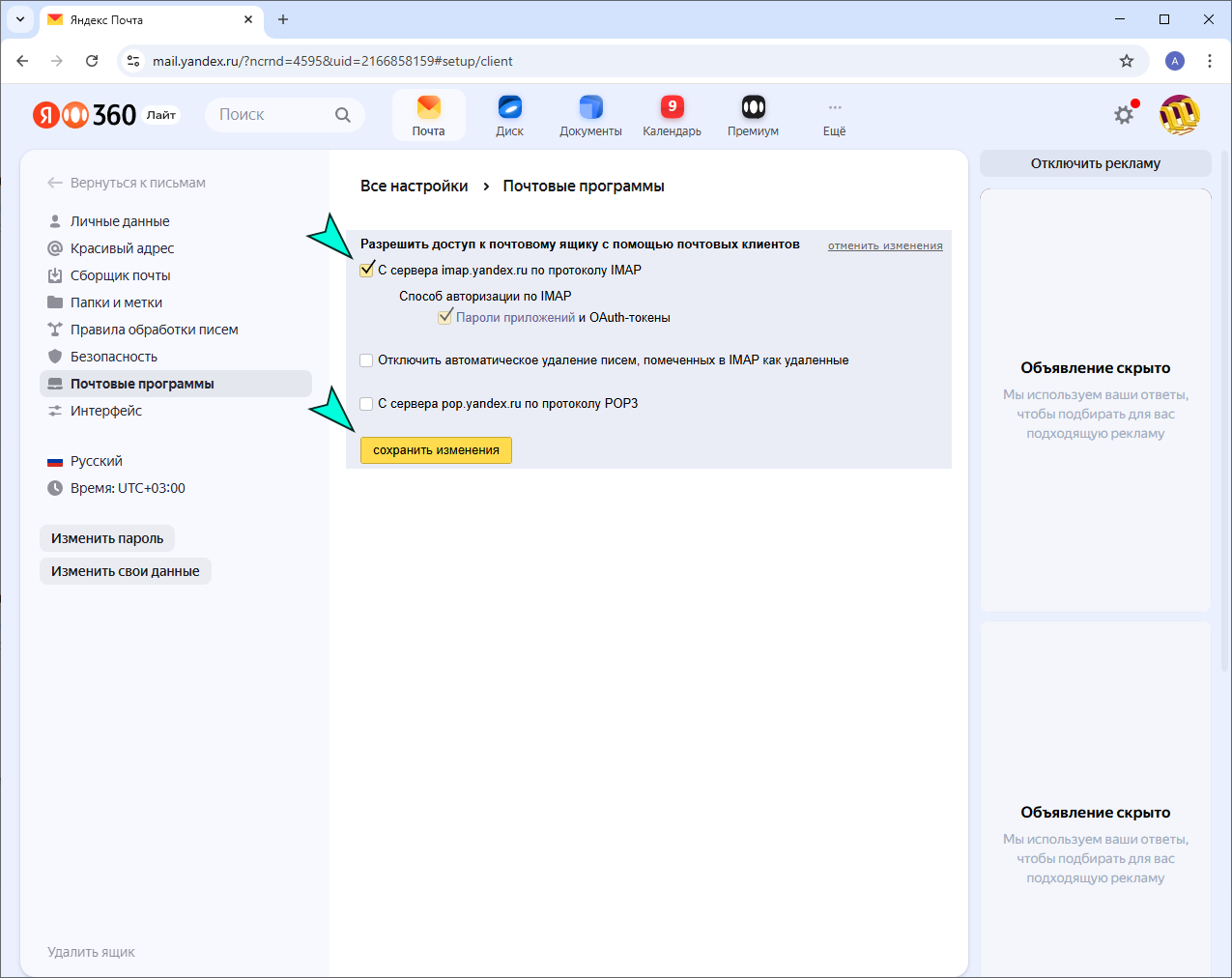
Task: Enable POP3 access from pop.yandex.ru
Action: point(366,403)
